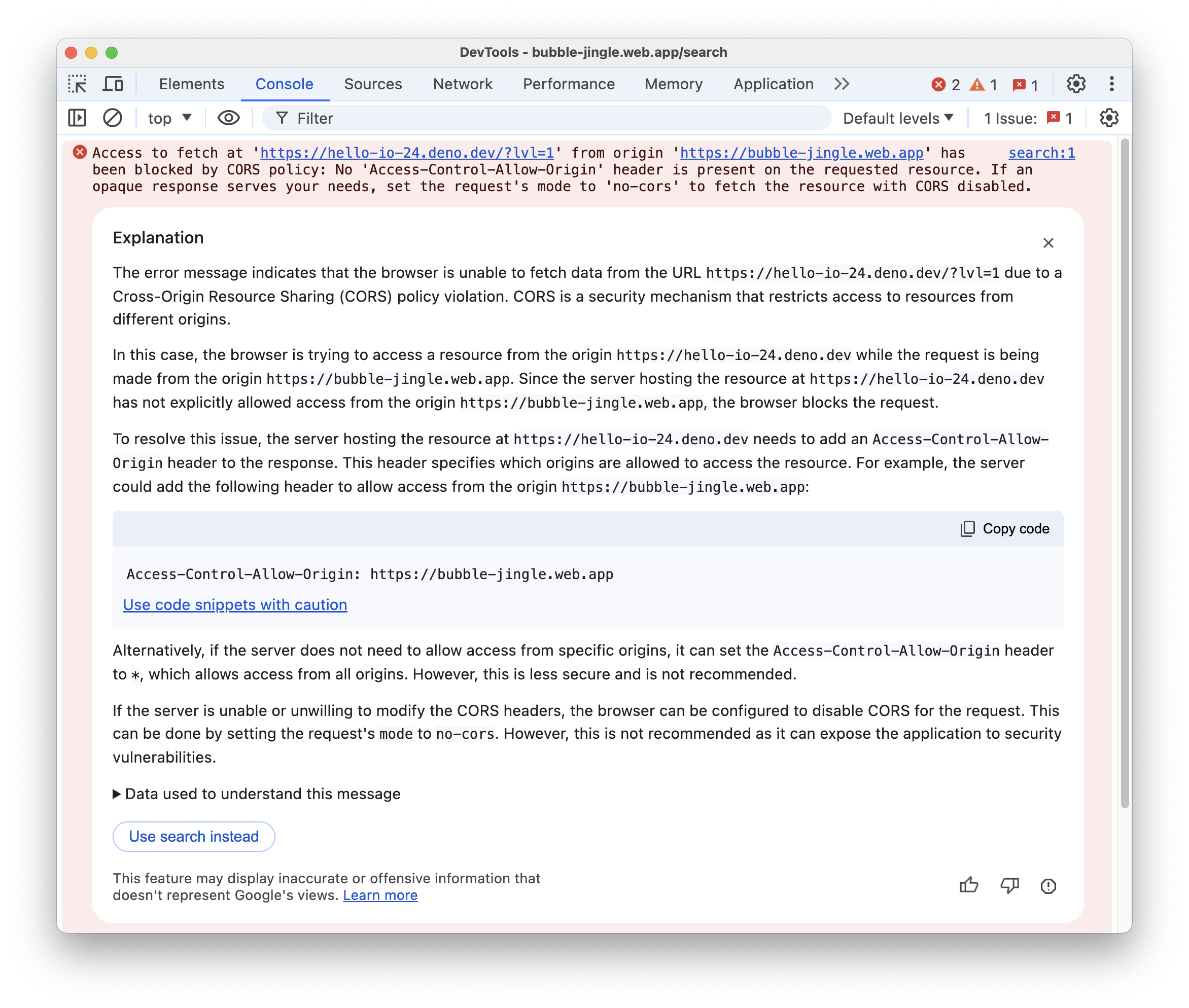Click the Elements tab in DevTools

(x=190, y=84)
